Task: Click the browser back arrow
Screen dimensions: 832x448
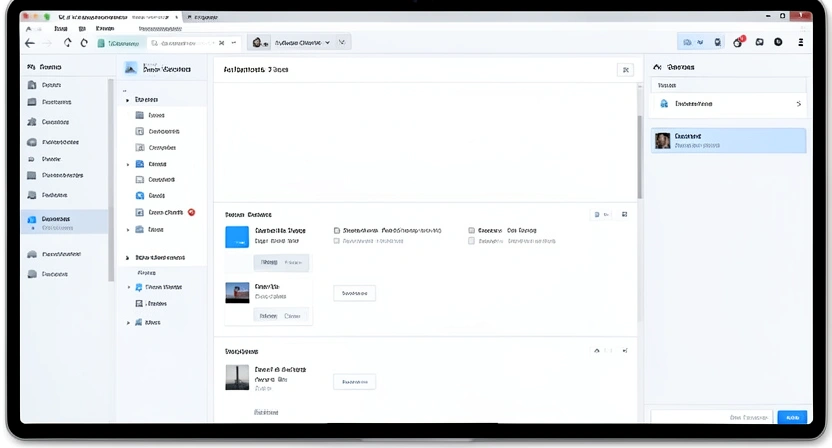Action: [x=30, y=43]
